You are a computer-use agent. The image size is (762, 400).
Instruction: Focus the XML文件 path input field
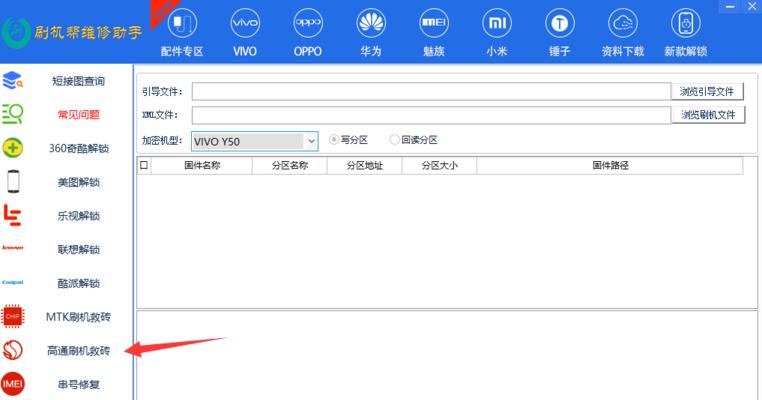coord(431,115)
